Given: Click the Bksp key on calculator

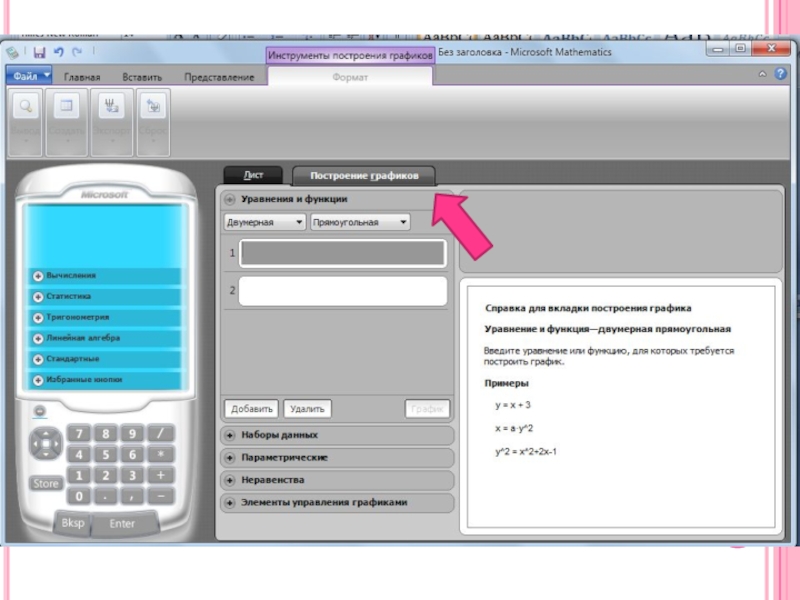Looking at the screenshot, I should 72,523.
